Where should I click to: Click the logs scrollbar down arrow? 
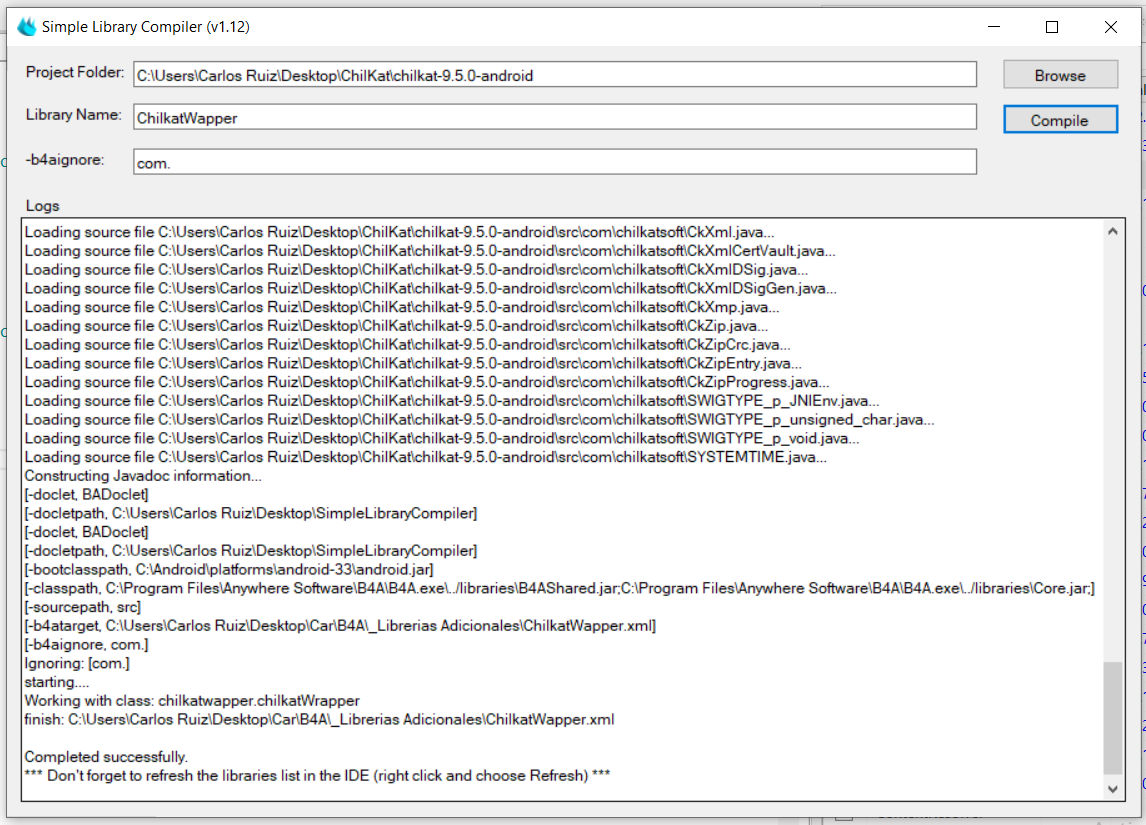[x=1112, y=788]
